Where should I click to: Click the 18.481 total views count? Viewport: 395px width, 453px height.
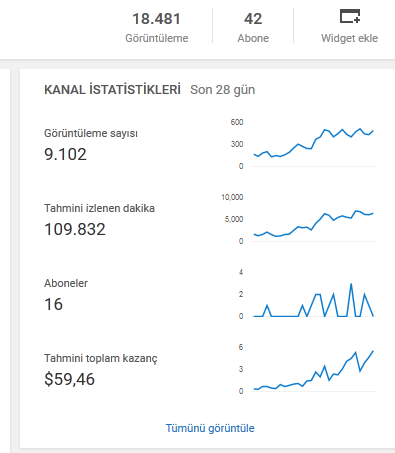click(156, 19)
